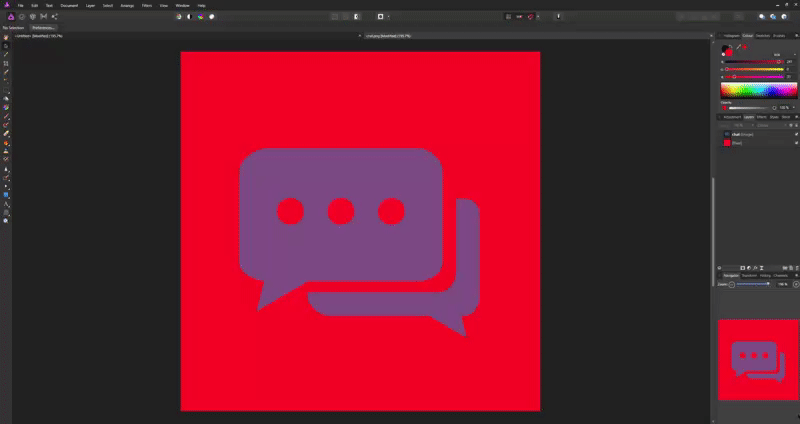800x424 pixels.
Task: Zoom out using the Navigator minus button
Action: click(732, 284)
